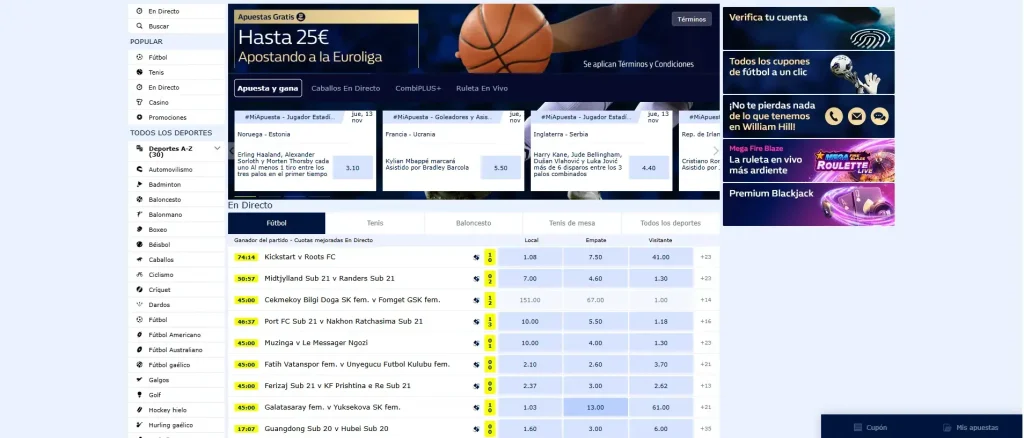
Task: Click the phone contact icon in William Hill banner
Action: [x=833, y=116]
